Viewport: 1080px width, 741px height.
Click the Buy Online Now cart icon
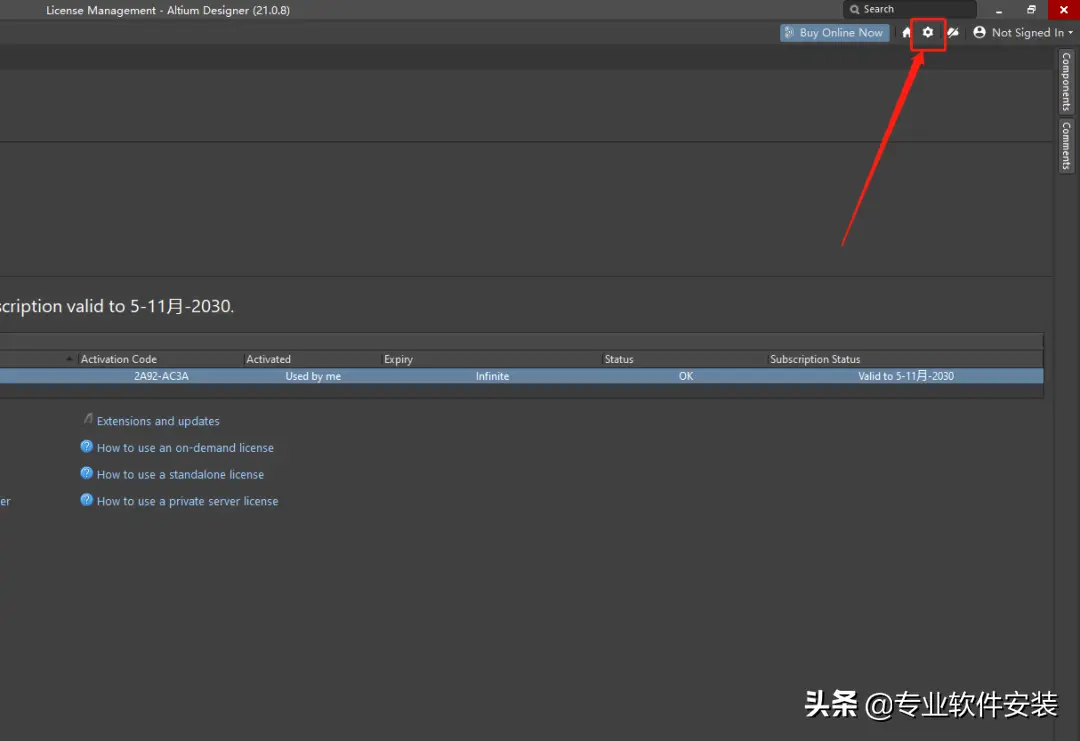click(x=789, y=32)
